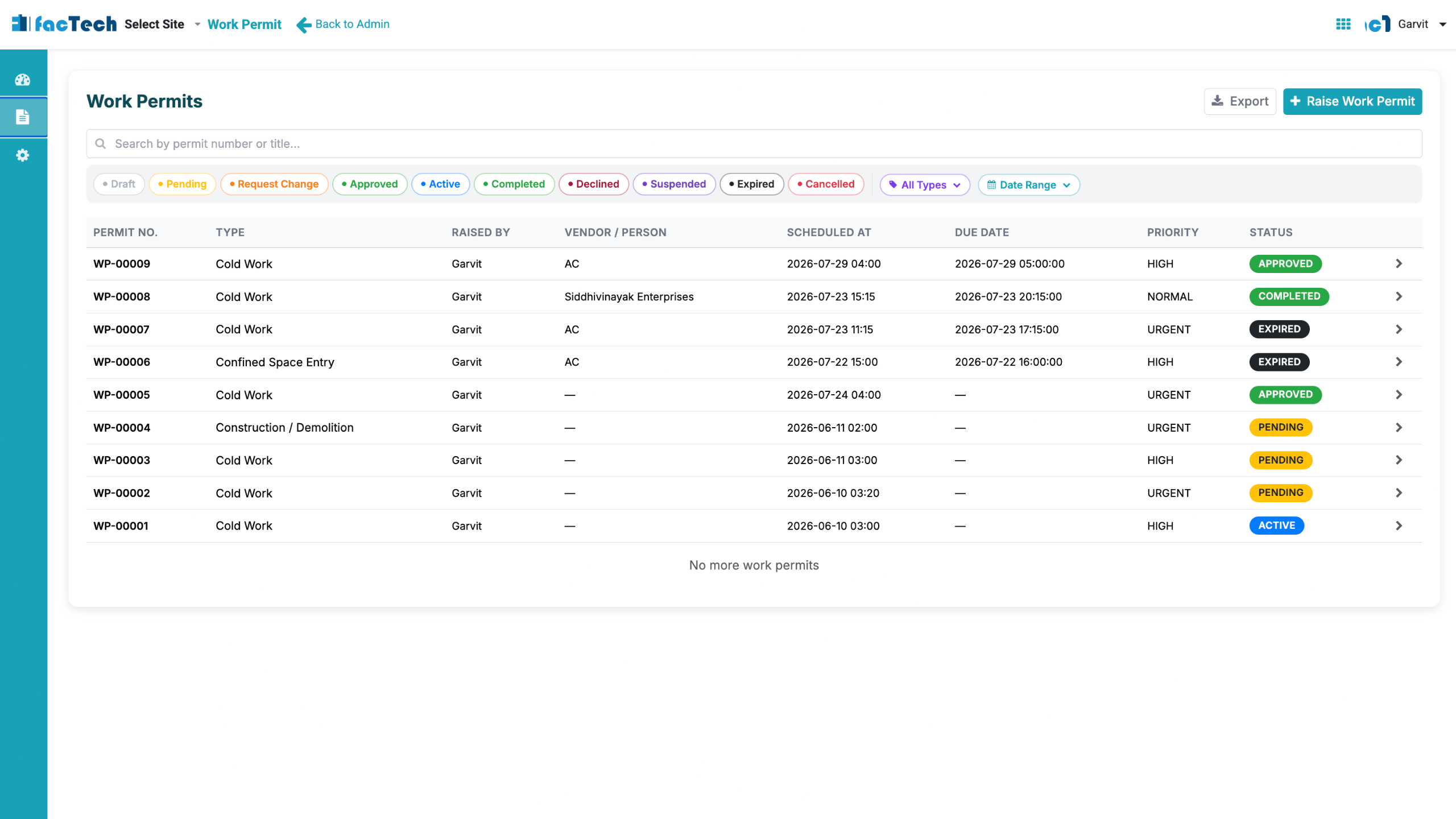This screenshot has height=819, width=1456.
Task: Expand the Date Range dropdown
Action: (x=1029, y=185)
